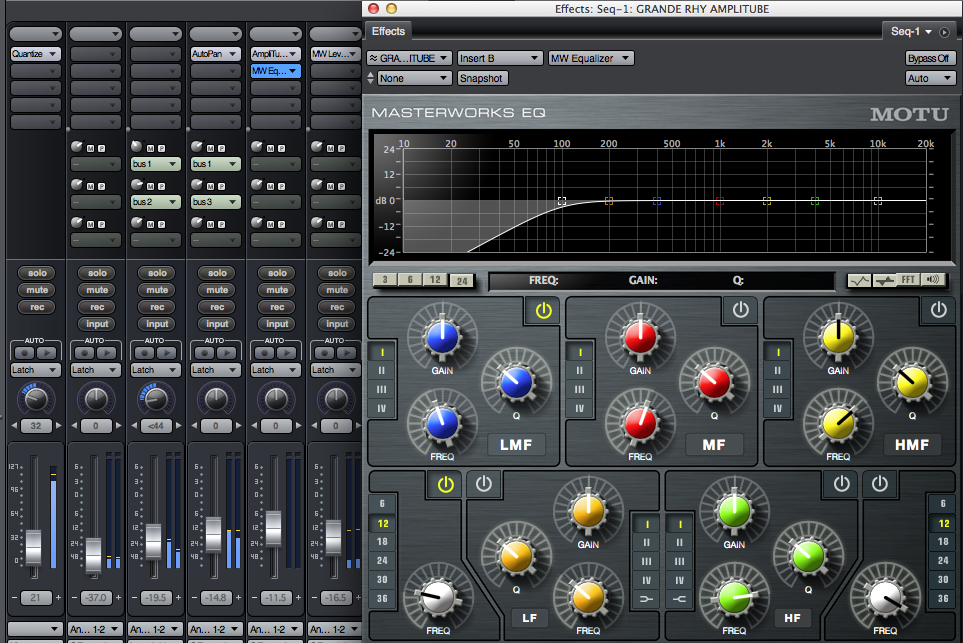
Task: Open the MW Equalizer plugin dropdown
Action: coord(591,58)
